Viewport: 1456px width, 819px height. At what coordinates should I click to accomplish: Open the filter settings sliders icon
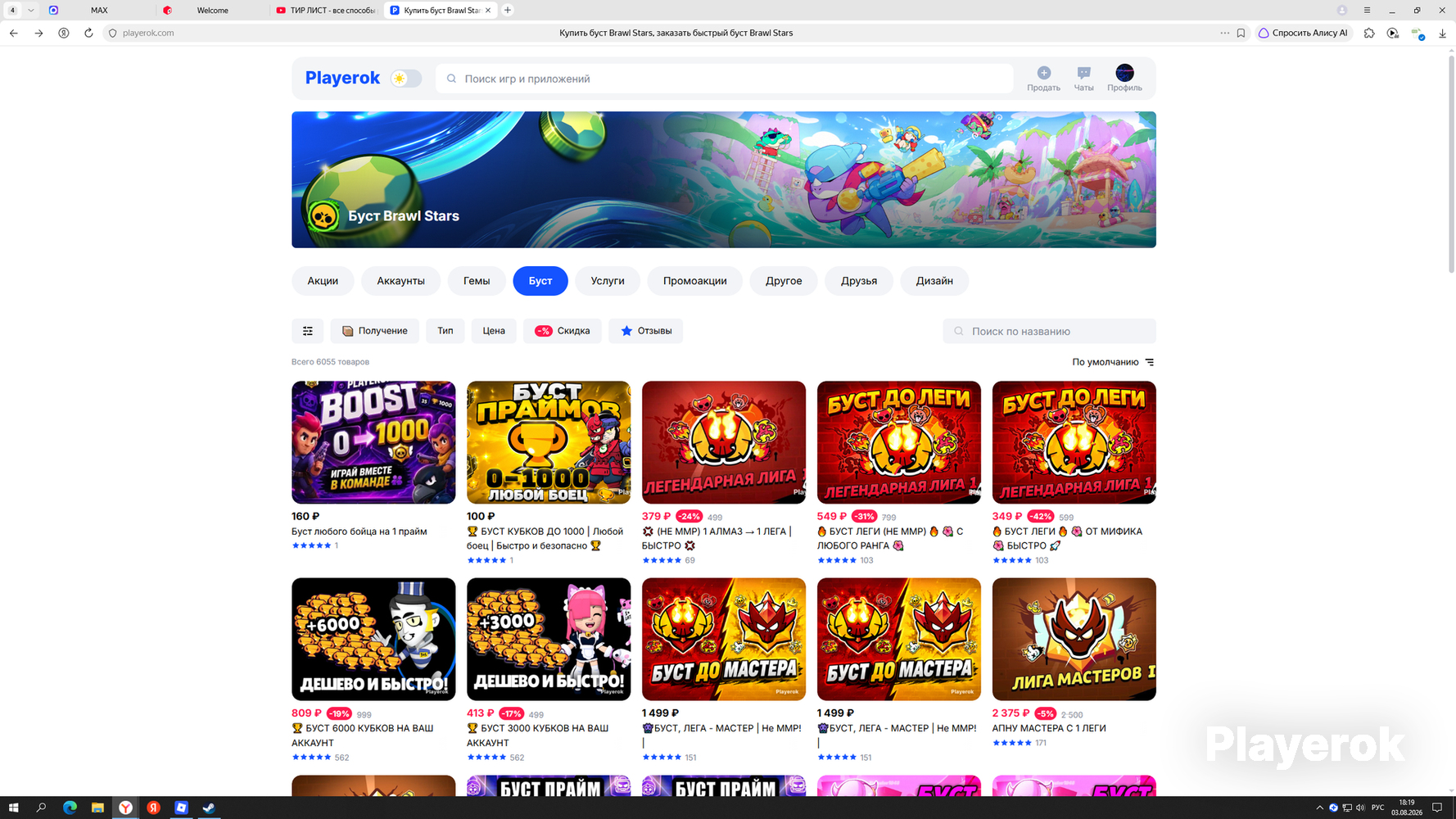(x=308, y=331)
